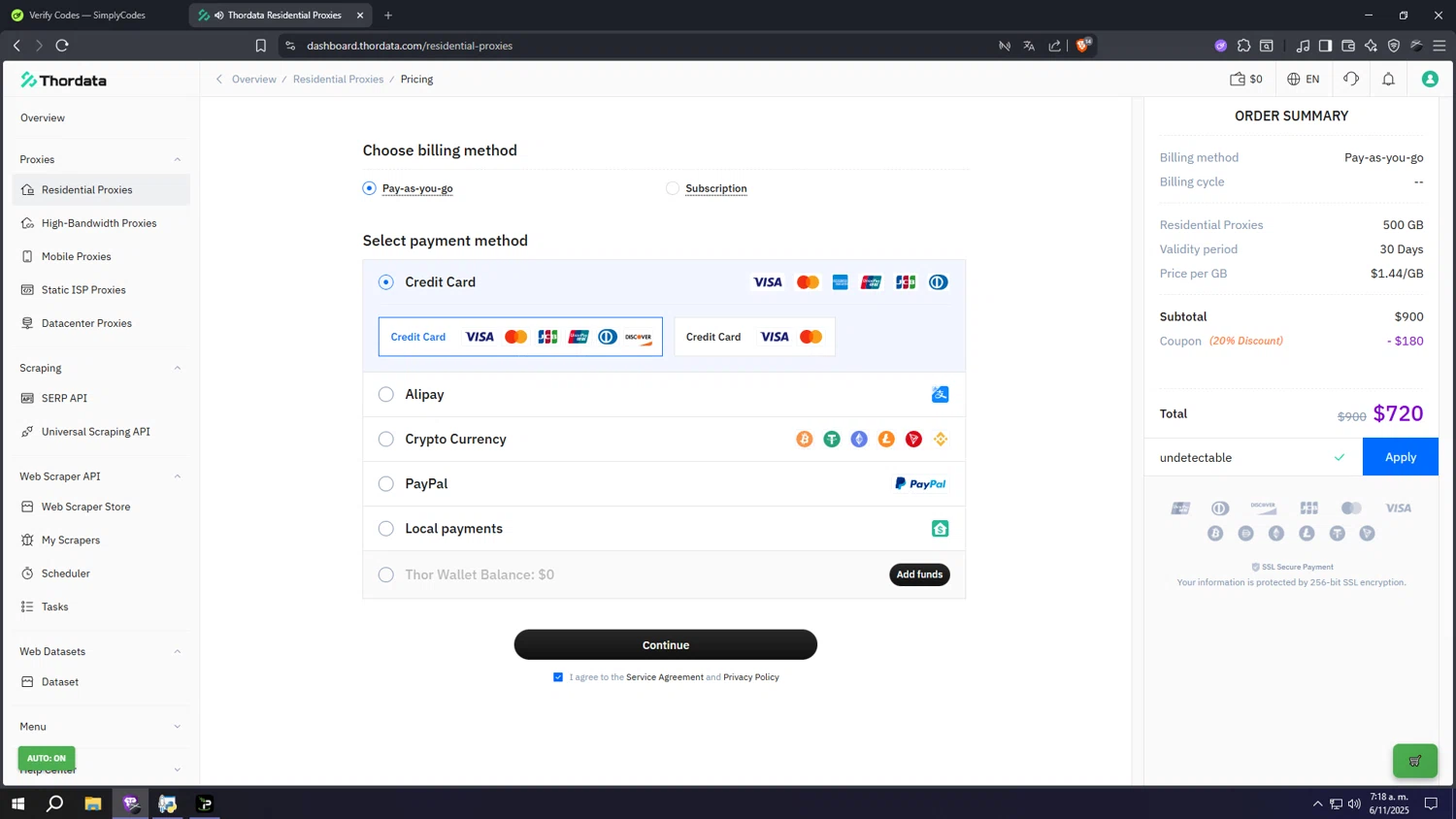Go to Overview breadcrumb

[254, 80]
